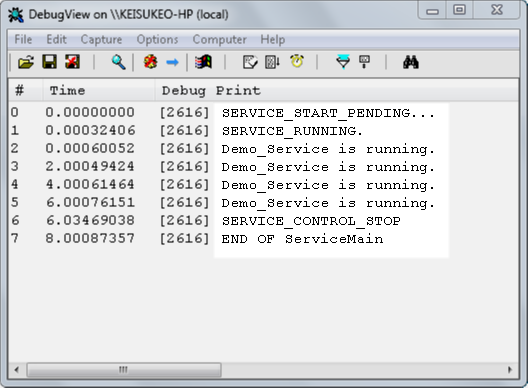This screenshot has height=388, width=528.
Task: Open the Options menu
Action: [x=157, y=39]
